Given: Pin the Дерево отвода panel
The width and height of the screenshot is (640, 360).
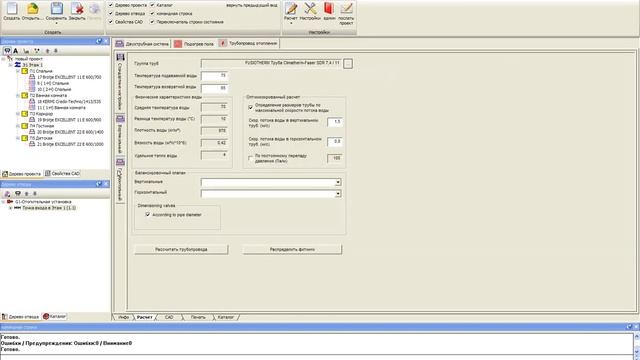Looking at the screenshot, I should coord(99,184).
